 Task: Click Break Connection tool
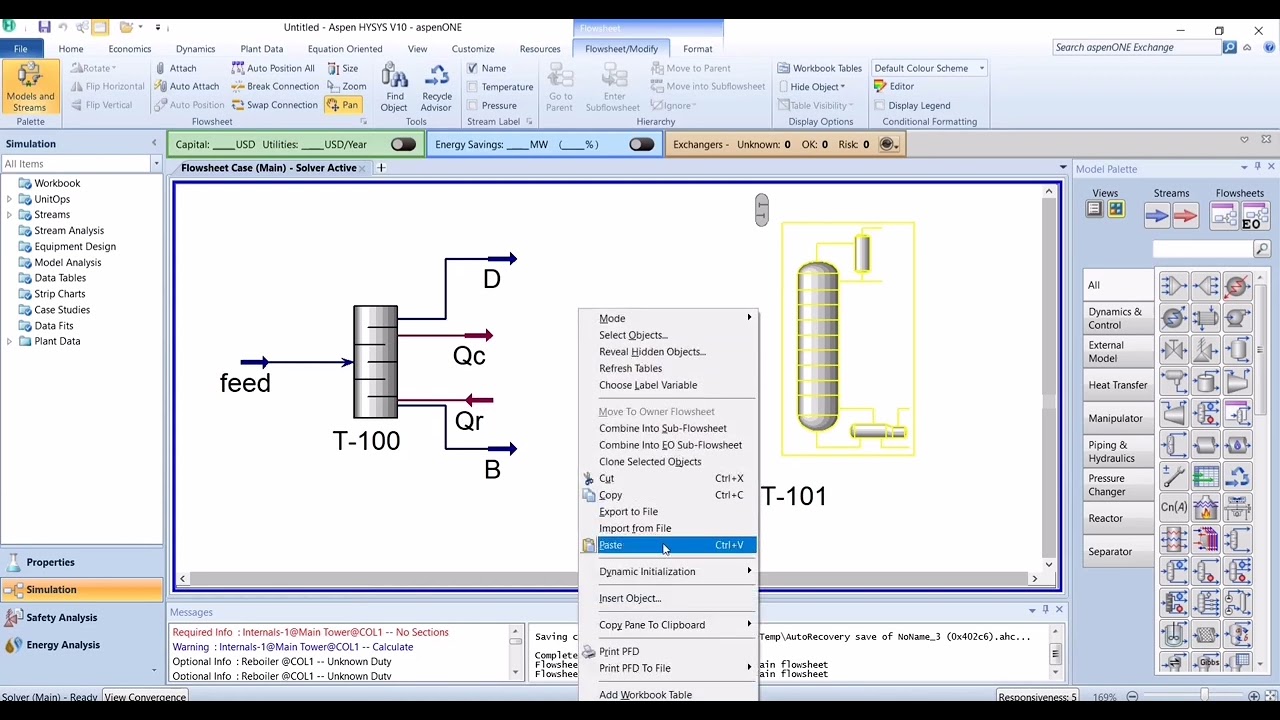pyautogui.click(x=275, y=86)
